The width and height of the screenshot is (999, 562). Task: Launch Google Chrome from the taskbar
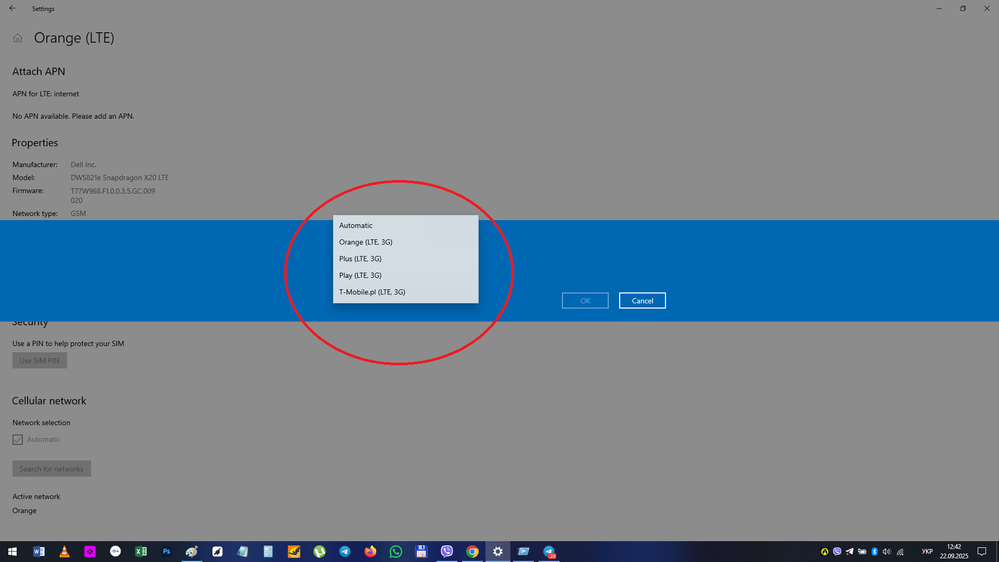[472, 552]
